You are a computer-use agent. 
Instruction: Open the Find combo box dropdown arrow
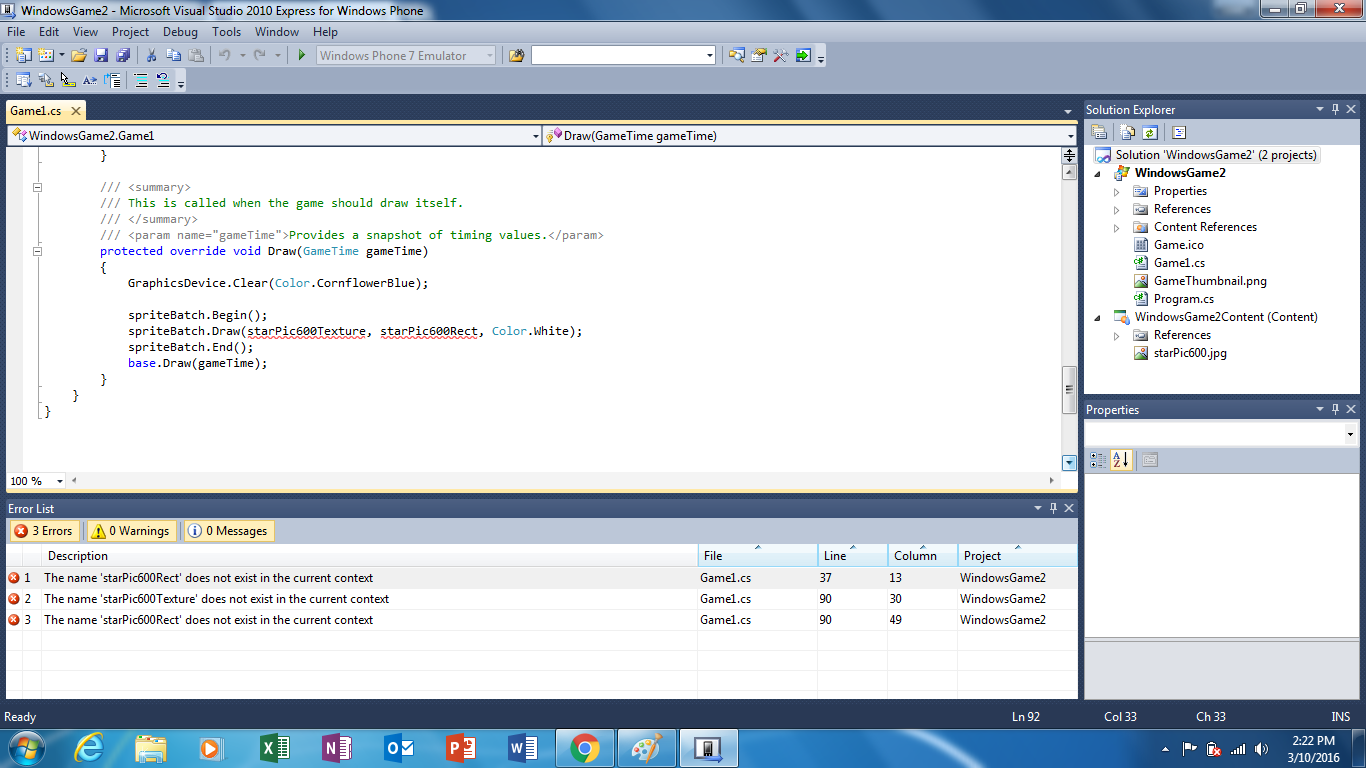point(710,56)
